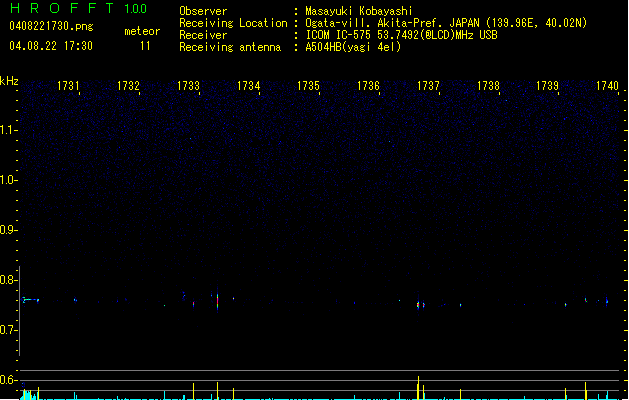629x400 pixels.
Task: Click the 1732 time axis marker
Action: 128,86
